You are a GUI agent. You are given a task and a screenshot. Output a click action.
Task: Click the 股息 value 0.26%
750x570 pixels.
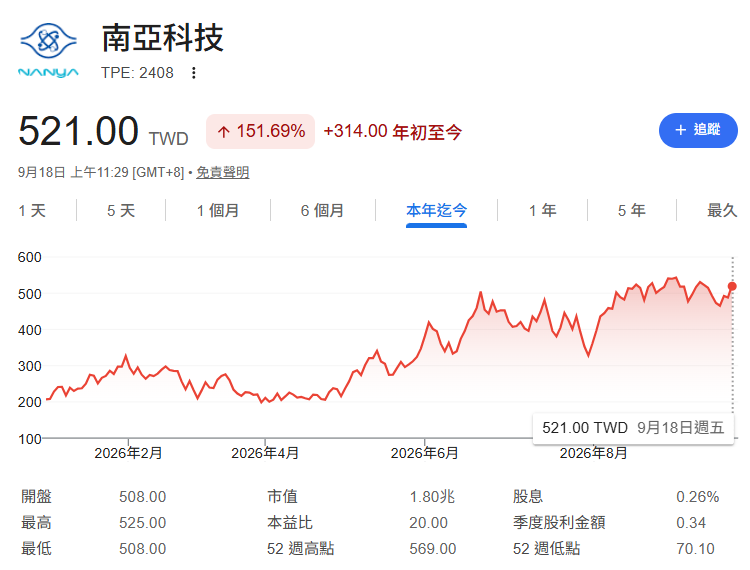click(697, 497)
